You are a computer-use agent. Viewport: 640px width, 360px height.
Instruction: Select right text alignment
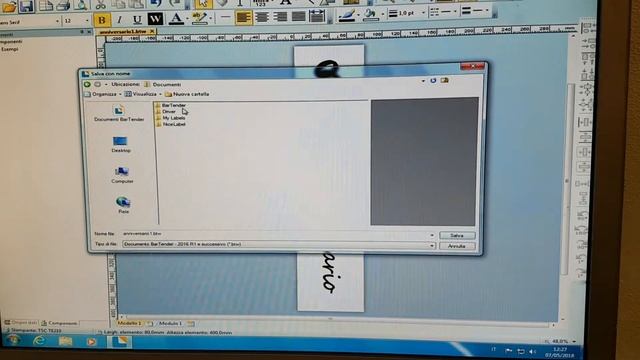(280, 17)
